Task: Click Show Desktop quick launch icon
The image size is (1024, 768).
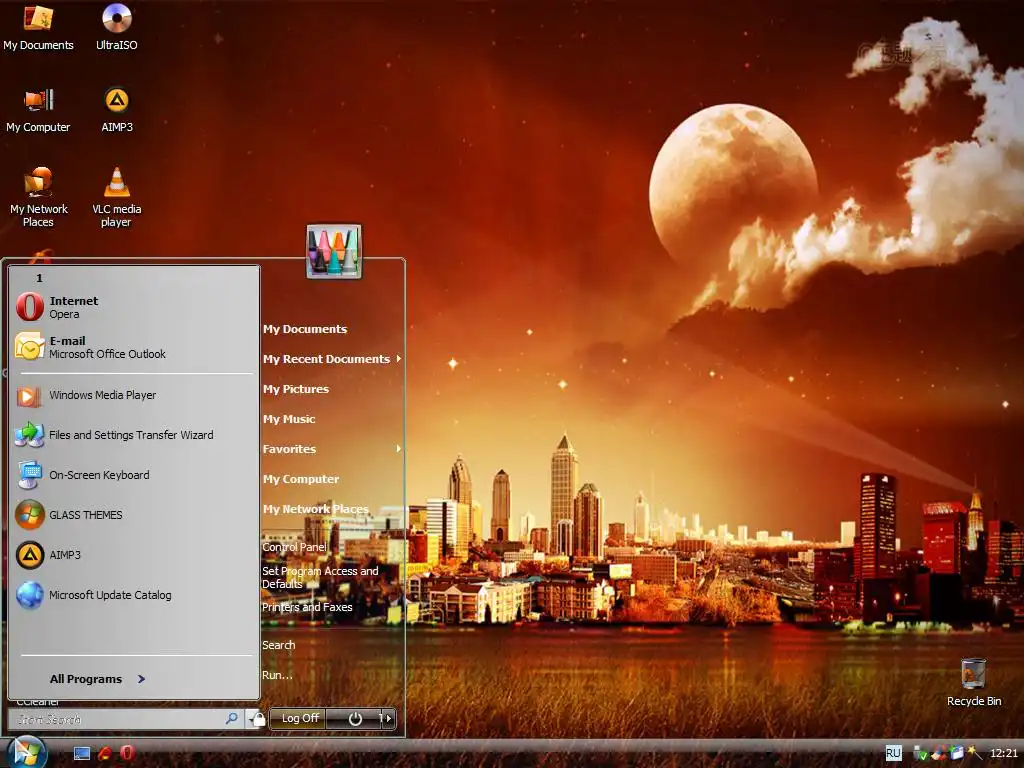Action: [x=82, y=754]
